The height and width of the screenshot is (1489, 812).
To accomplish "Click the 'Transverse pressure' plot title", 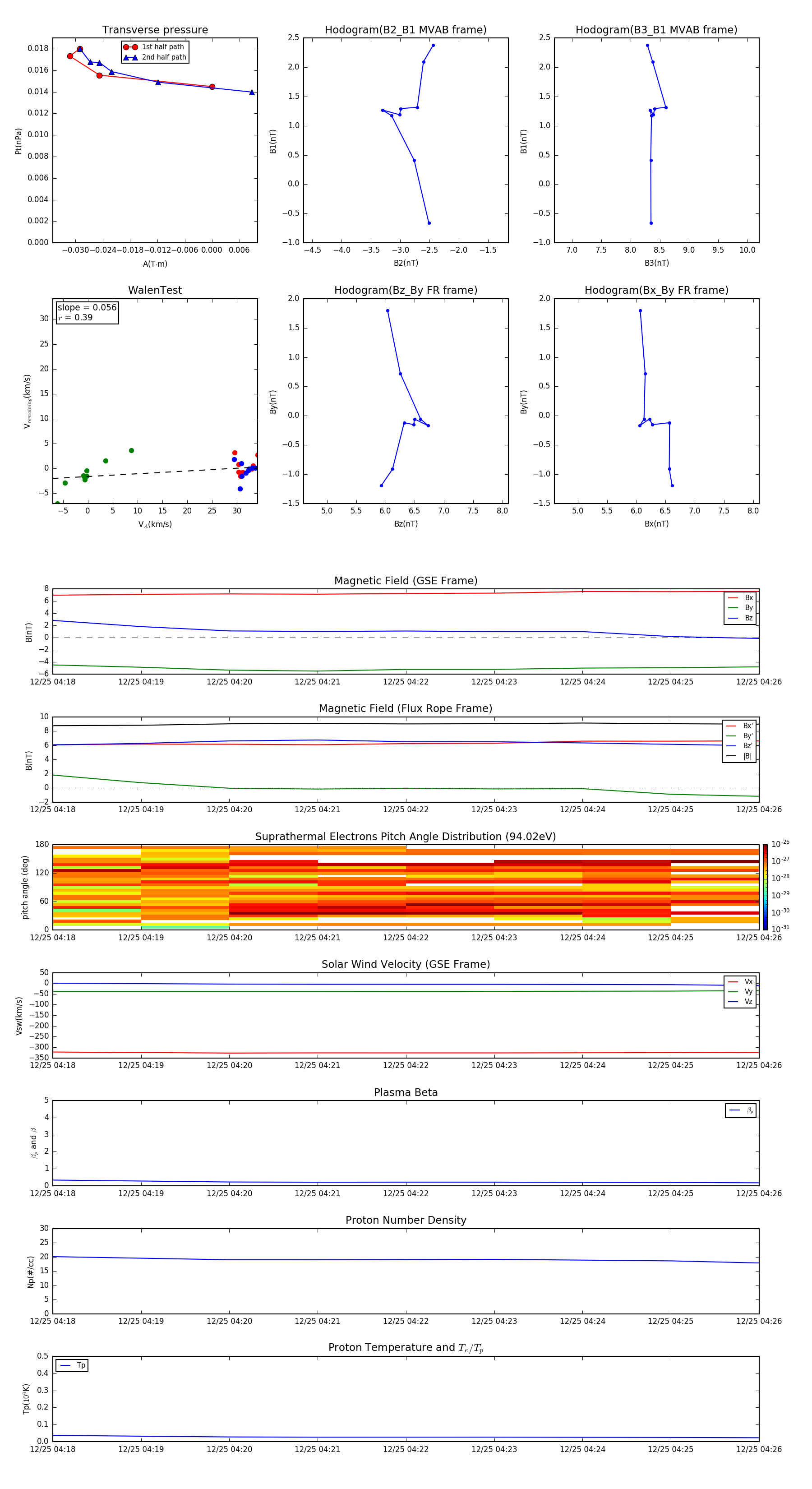I will tap(155, 30).
